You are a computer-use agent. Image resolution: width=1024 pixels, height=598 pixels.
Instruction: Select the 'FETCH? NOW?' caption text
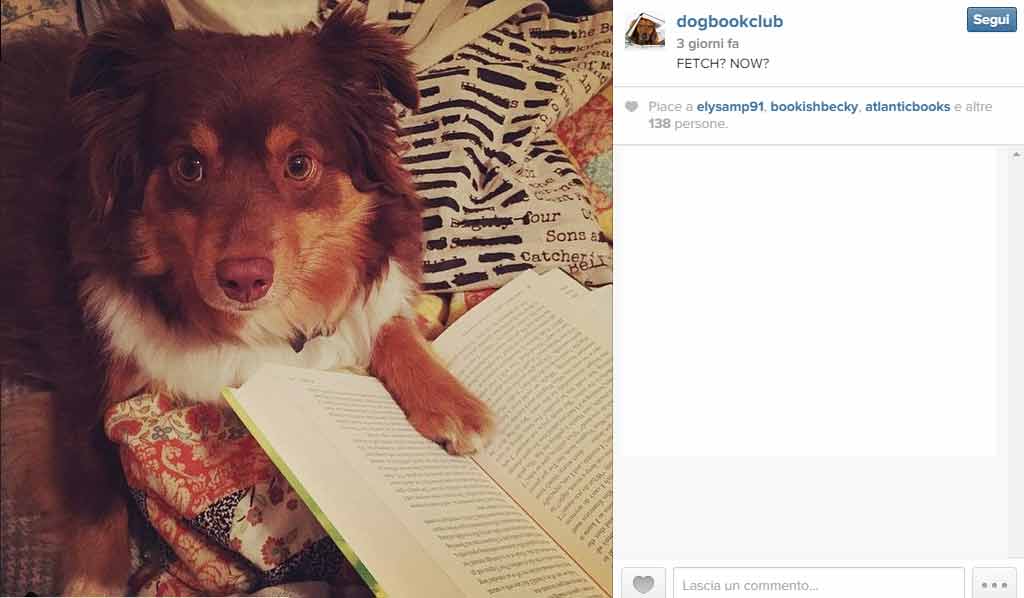pyautogui.click(x=722, y=63)
